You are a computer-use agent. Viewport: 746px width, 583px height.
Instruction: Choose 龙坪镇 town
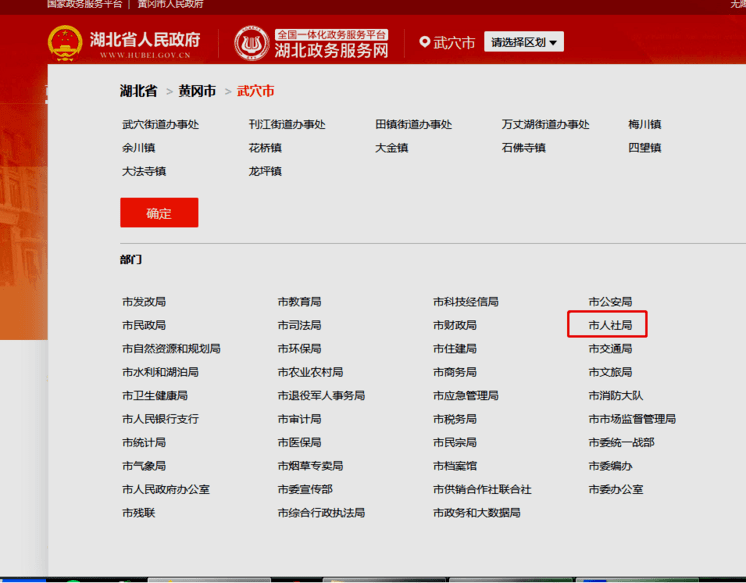click(x=265, y=171)
